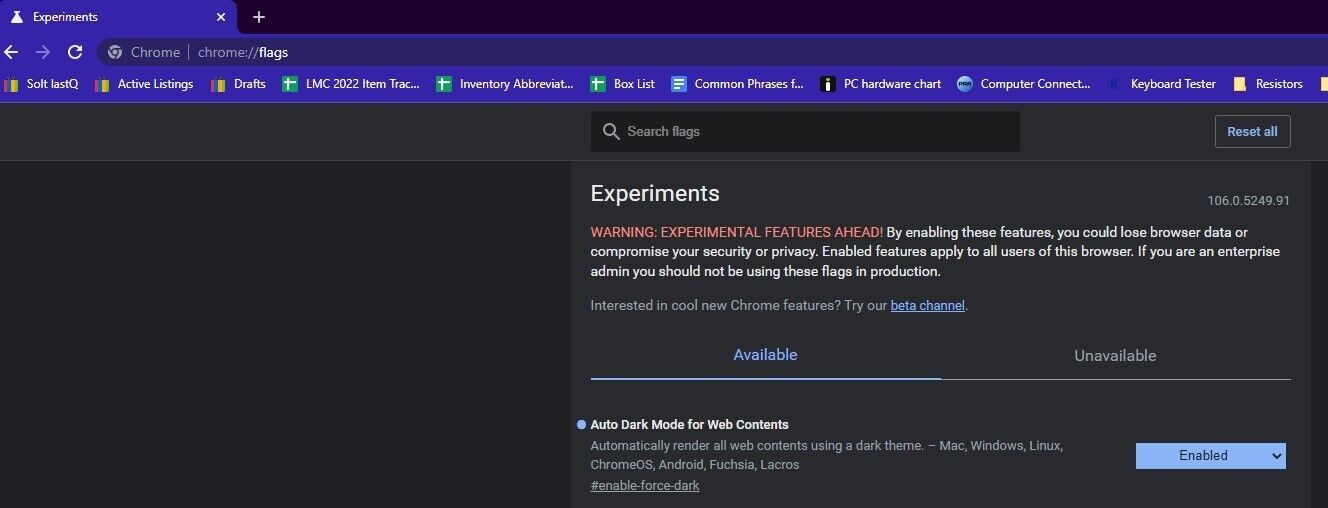Click the chrome://flags address bar

pyautogui.click(x=600, y=52)
